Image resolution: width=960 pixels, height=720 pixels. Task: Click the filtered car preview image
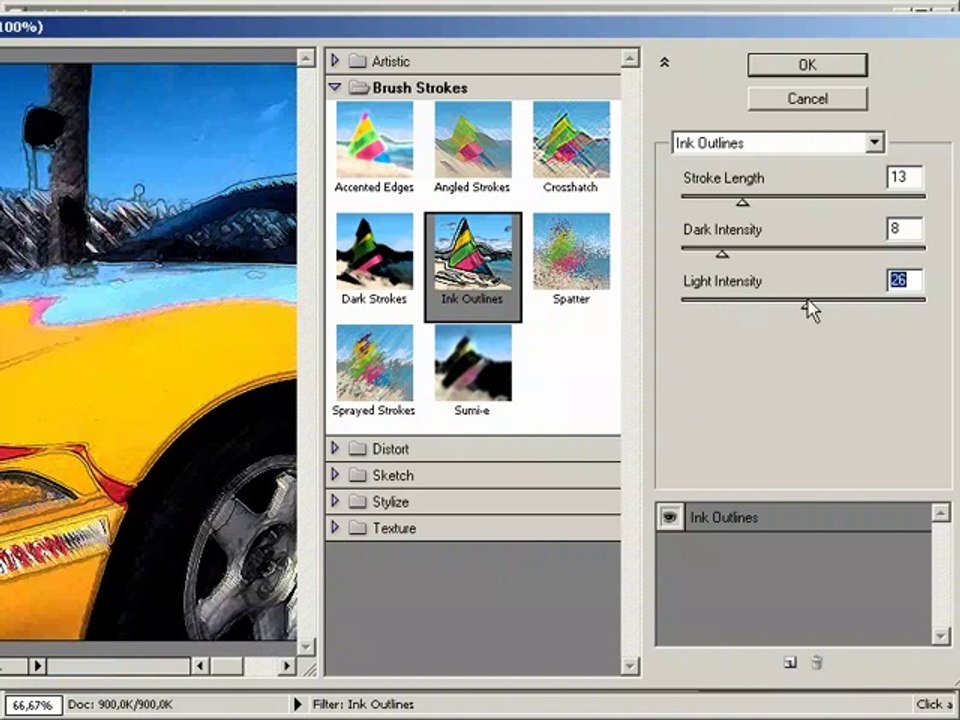pyautogui.click(x=148, y=352)
